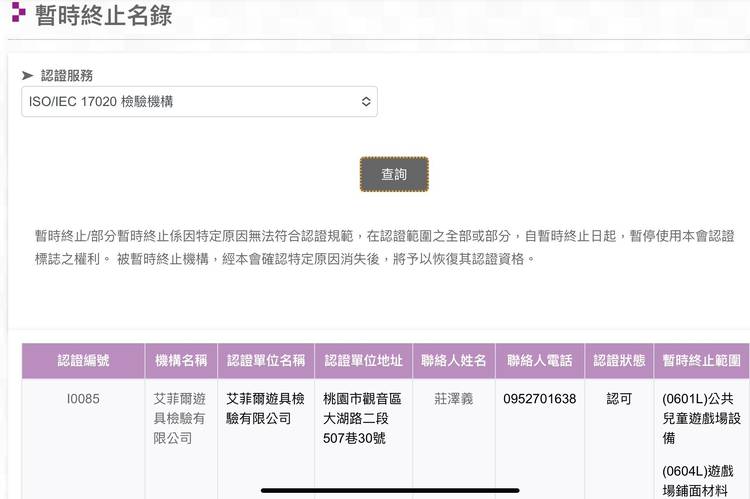Click the 認證狀態 column header
750x499 pixels.
click(619, 361)
